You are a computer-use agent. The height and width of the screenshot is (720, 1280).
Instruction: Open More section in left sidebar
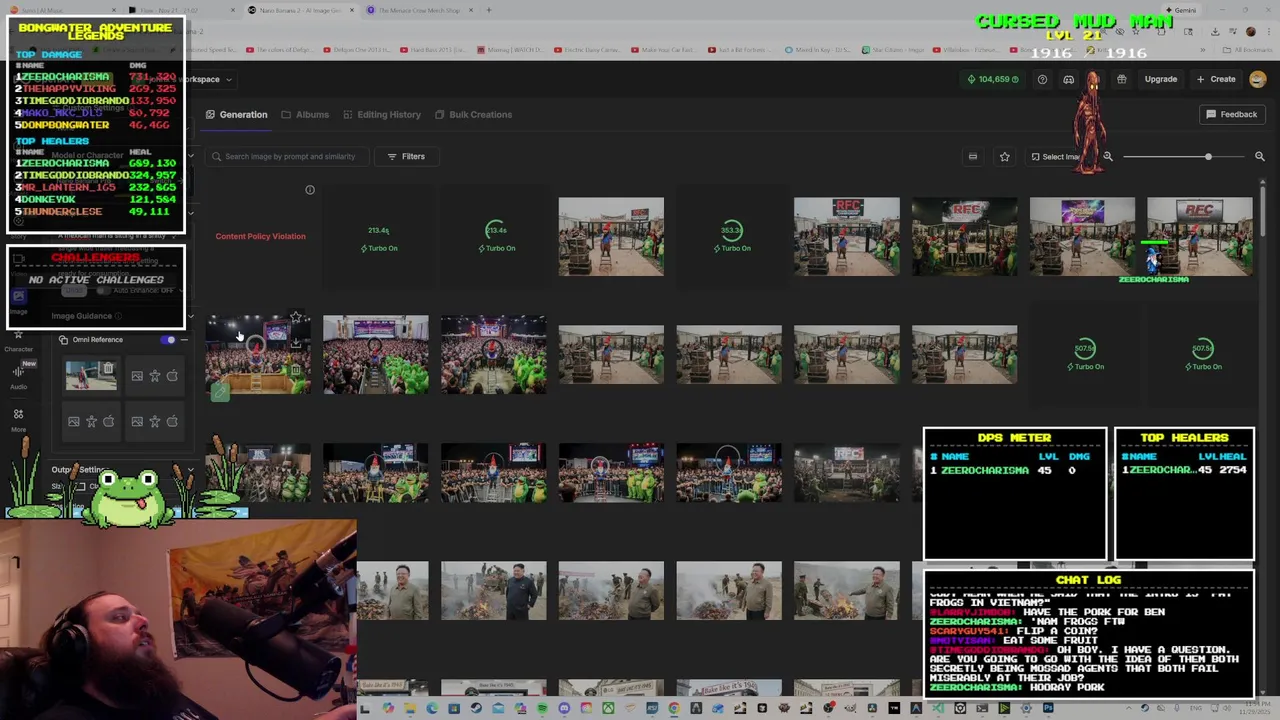pyautogui.click(x=18, y=419)
